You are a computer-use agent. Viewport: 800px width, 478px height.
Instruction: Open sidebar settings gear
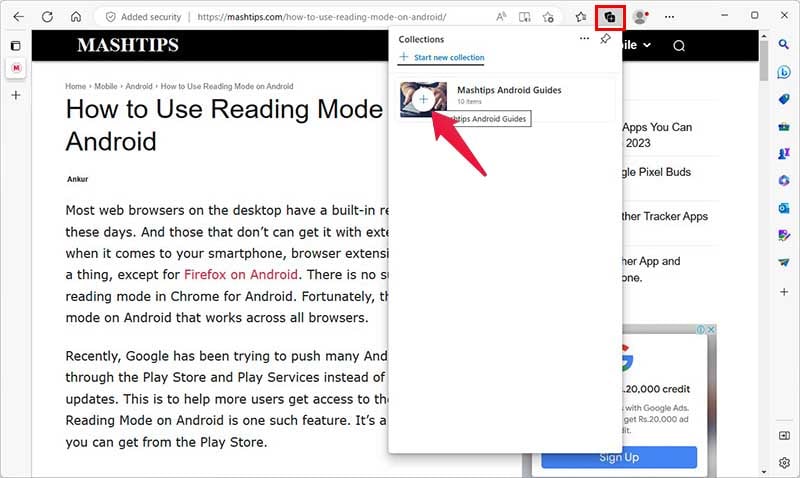click(x=784, y=463)
